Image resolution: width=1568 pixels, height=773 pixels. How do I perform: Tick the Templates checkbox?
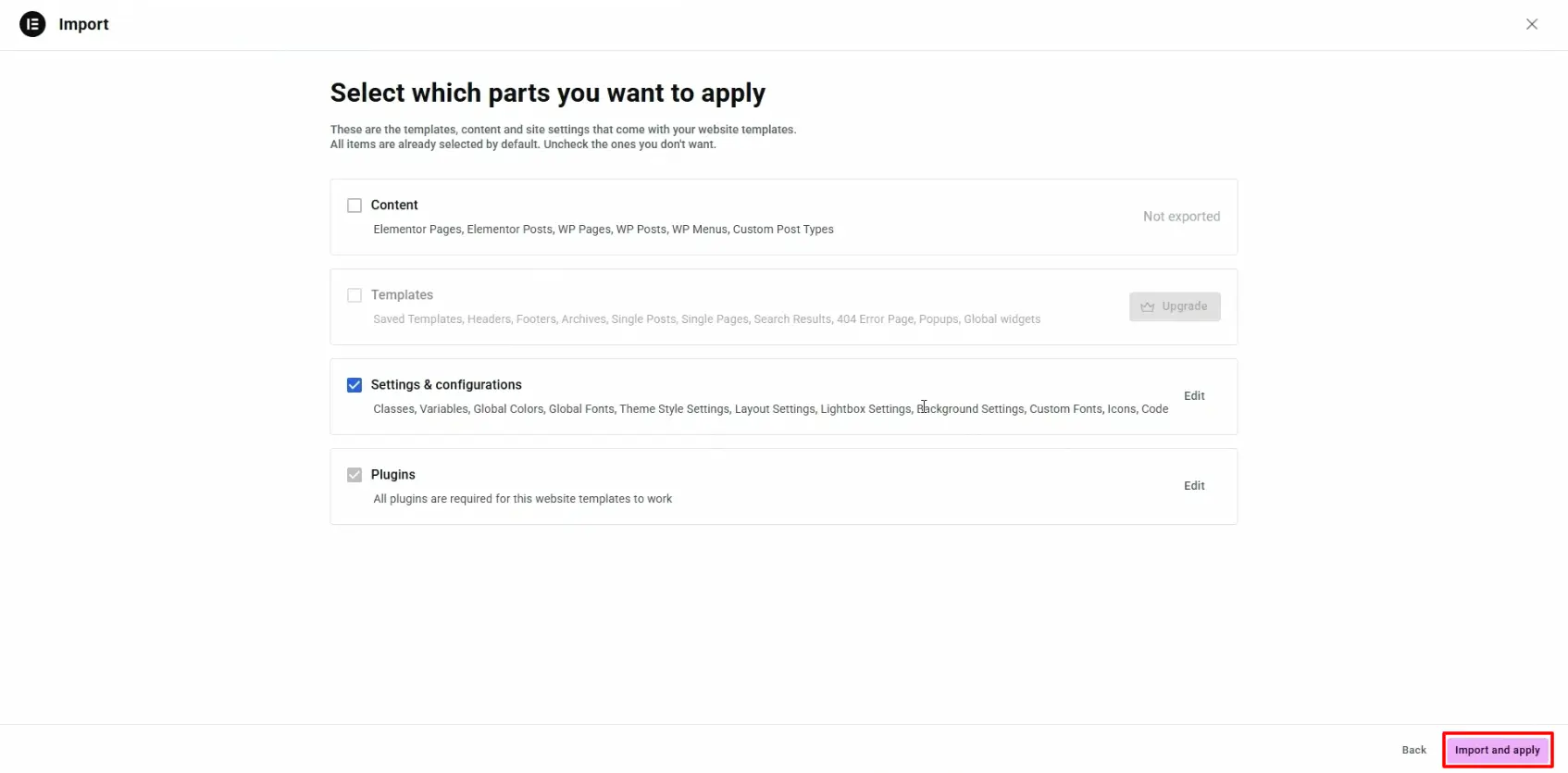coord(355,295)
